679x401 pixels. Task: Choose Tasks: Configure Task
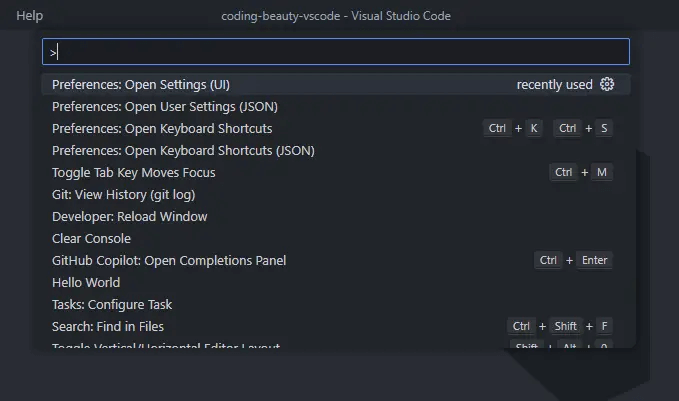(112, 305)
